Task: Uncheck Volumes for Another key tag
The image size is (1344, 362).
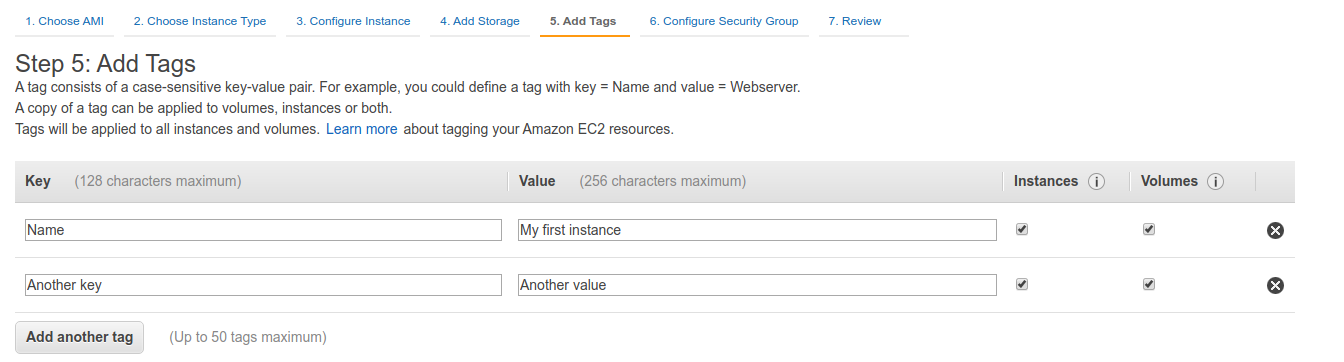Action: [1149, 284]
